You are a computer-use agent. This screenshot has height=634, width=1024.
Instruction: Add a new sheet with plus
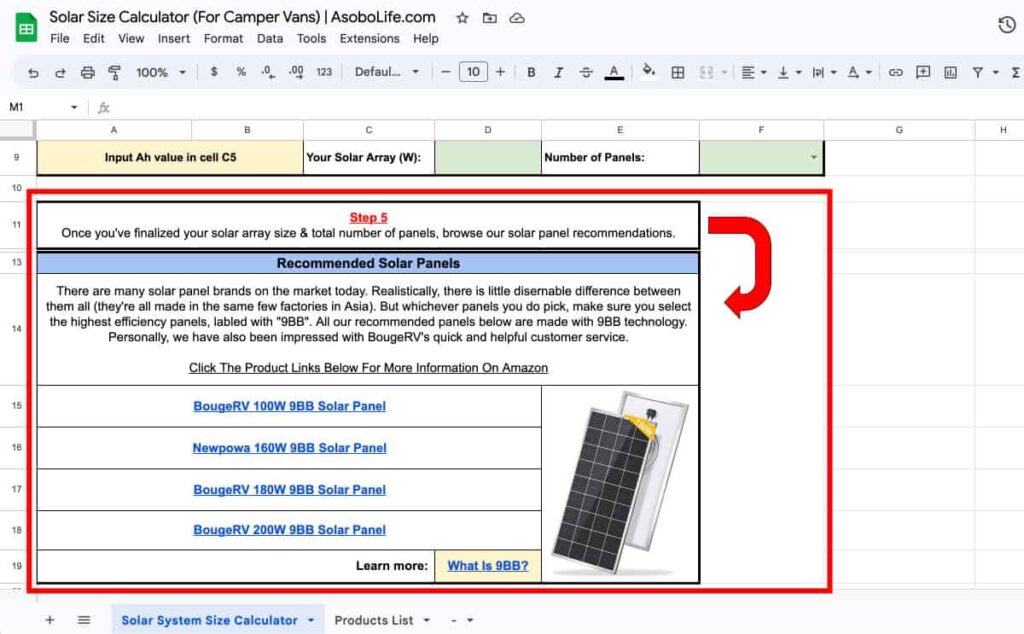pyautogui.click(x=50, y=620)
